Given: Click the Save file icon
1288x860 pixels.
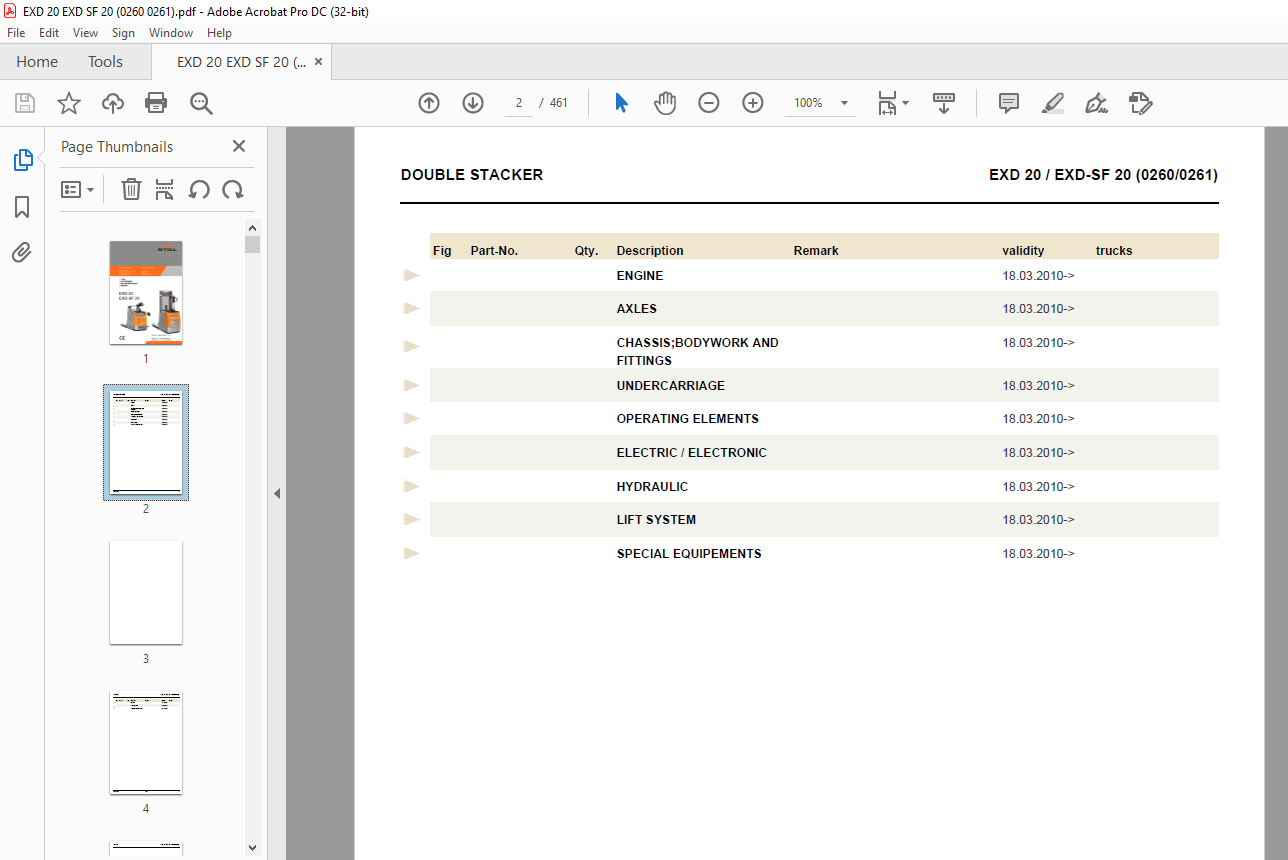Looking at the screenshot, I should 25,103.
